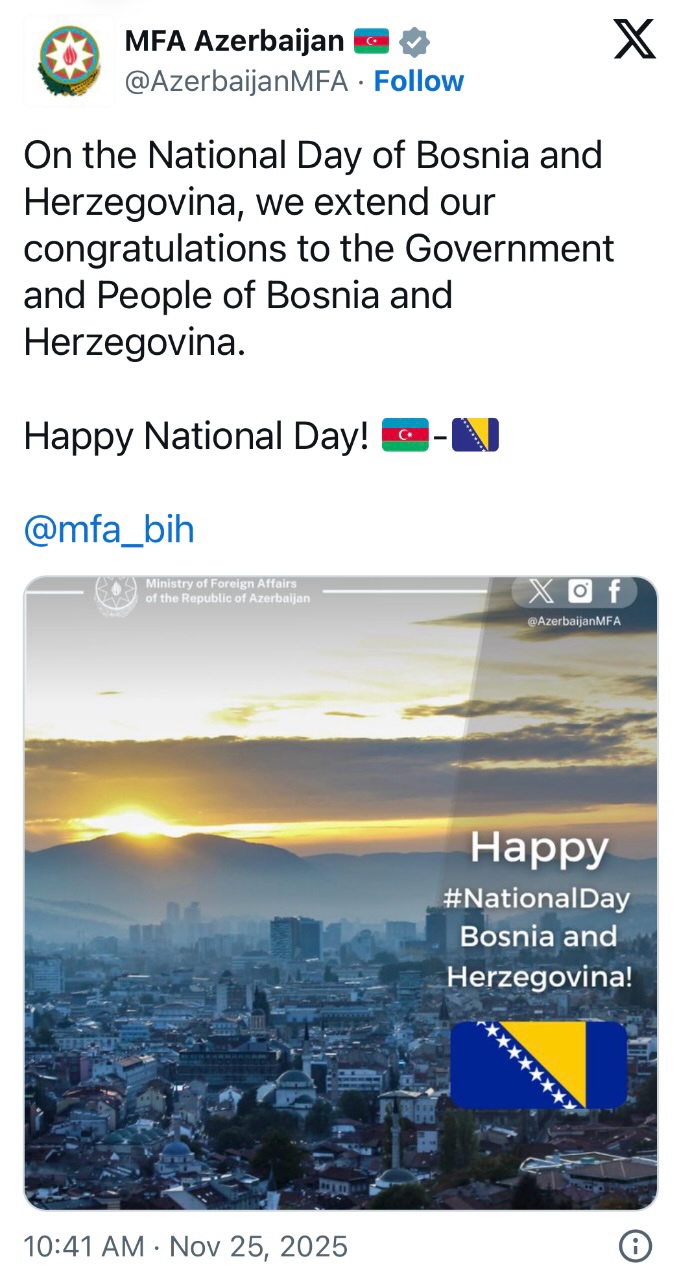Click the #NationalDay text in the photo
Viewport: 686px width, 1271px height.
coord(537,897)
